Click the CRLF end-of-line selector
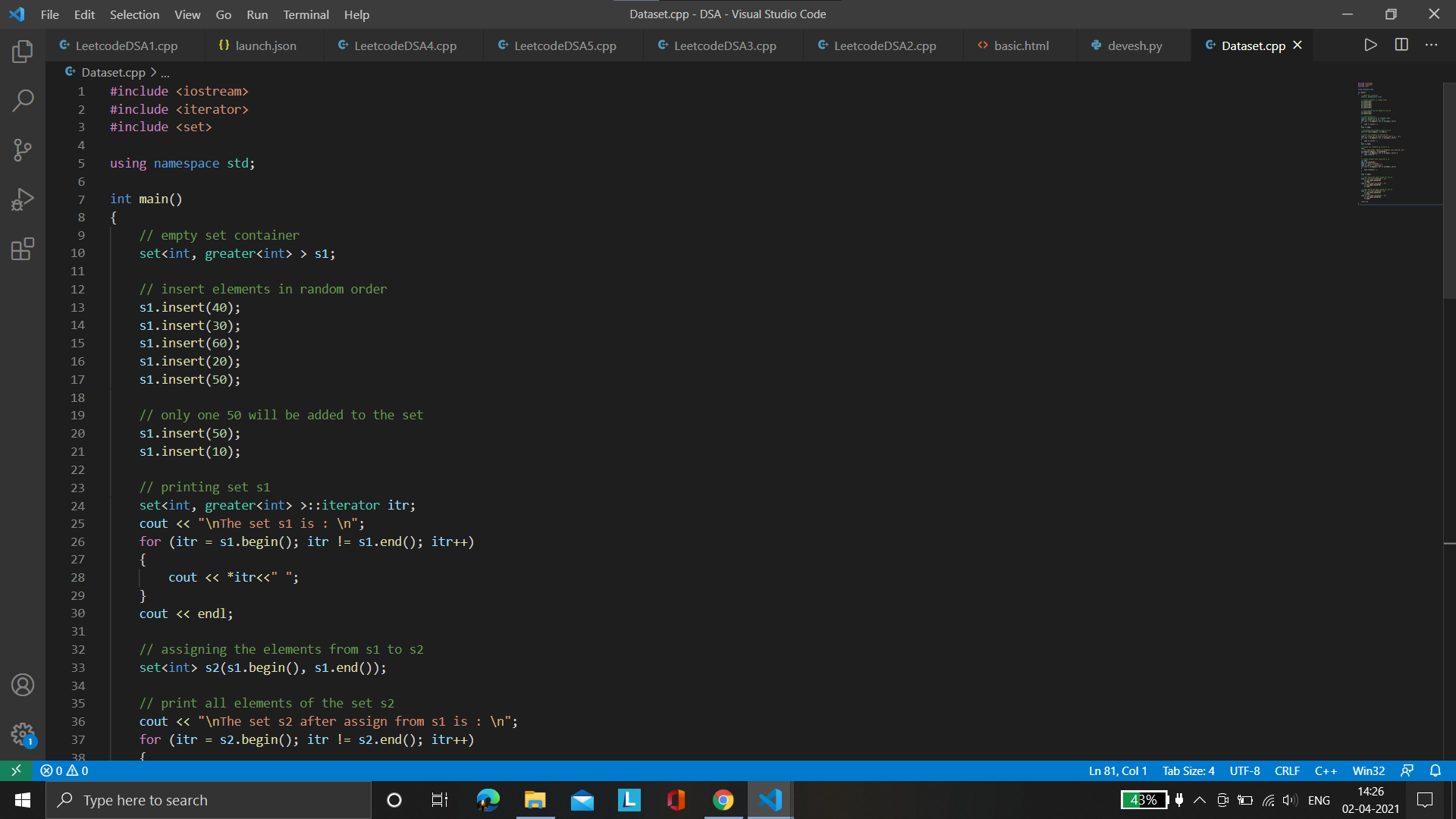 1287,770
